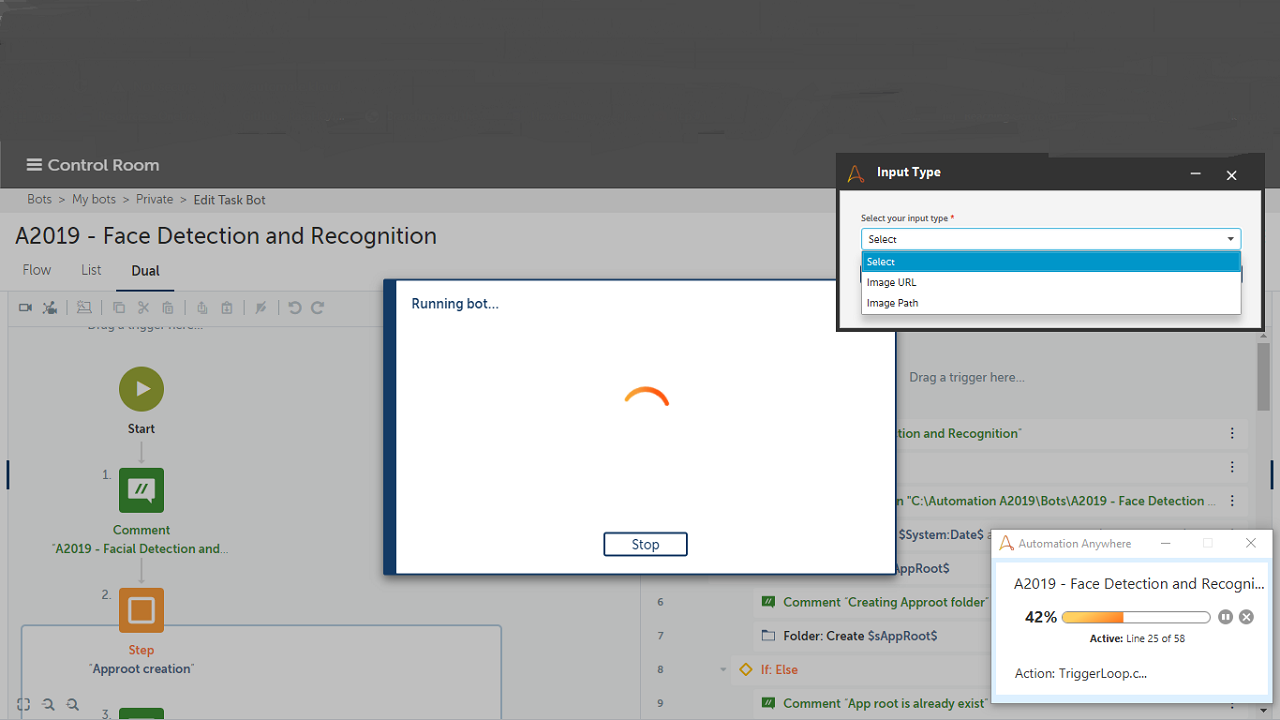Screen dimensions: 1280x720
Task: Open the Control Room hamburger menu
Action: [34, 165]
